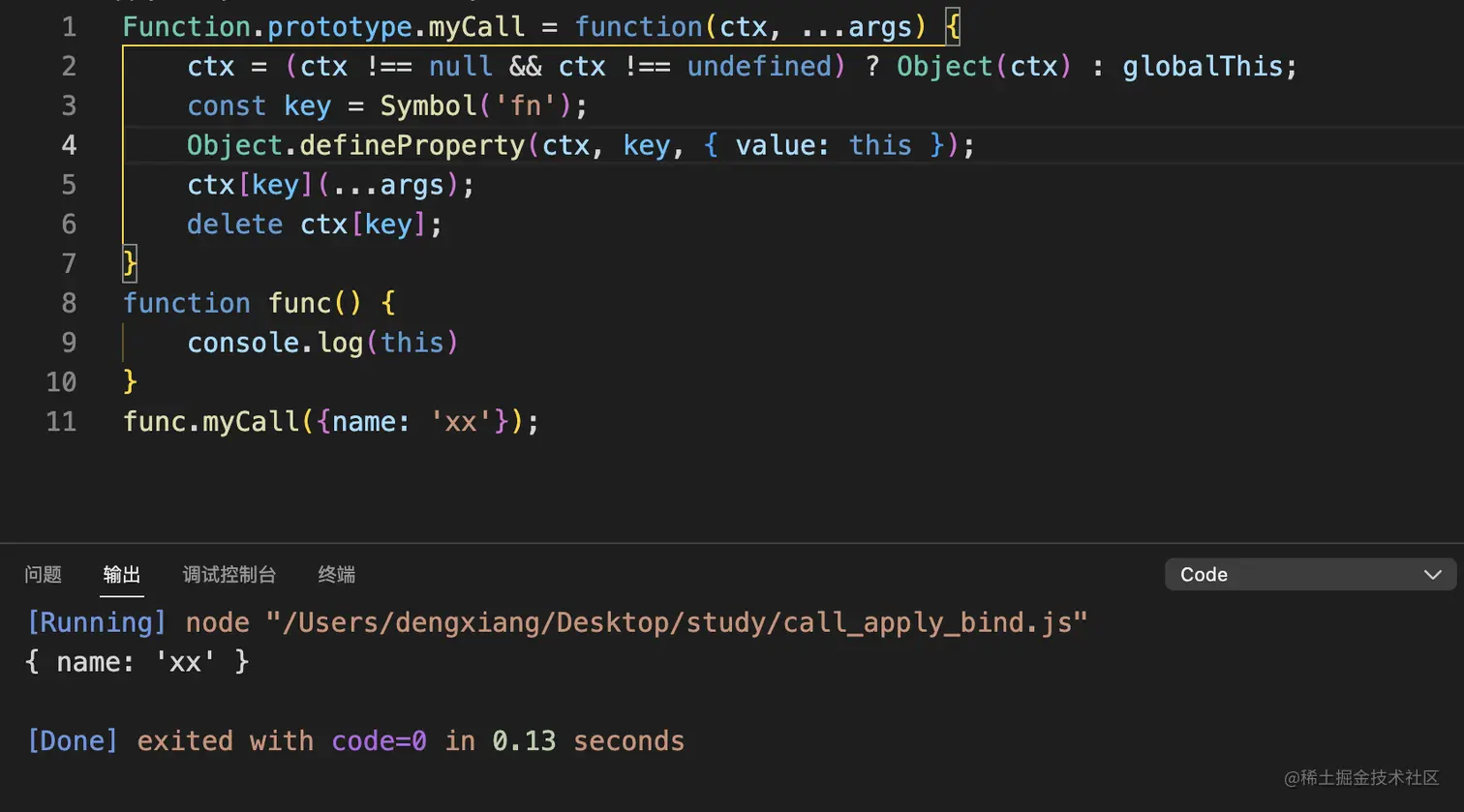Click gutter line number 11
The image size is (1464, 812).
click(x=61, y=422)
